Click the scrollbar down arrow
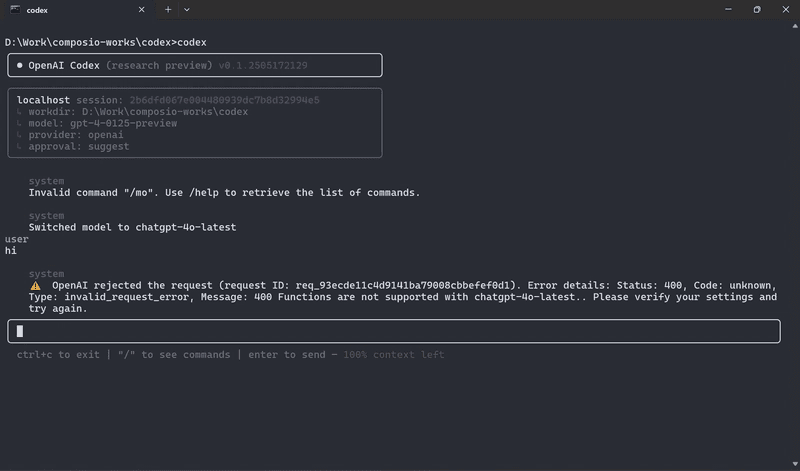The height and width of the screenshot is (471, 800). pyautogui.click(x=795, y=464)
